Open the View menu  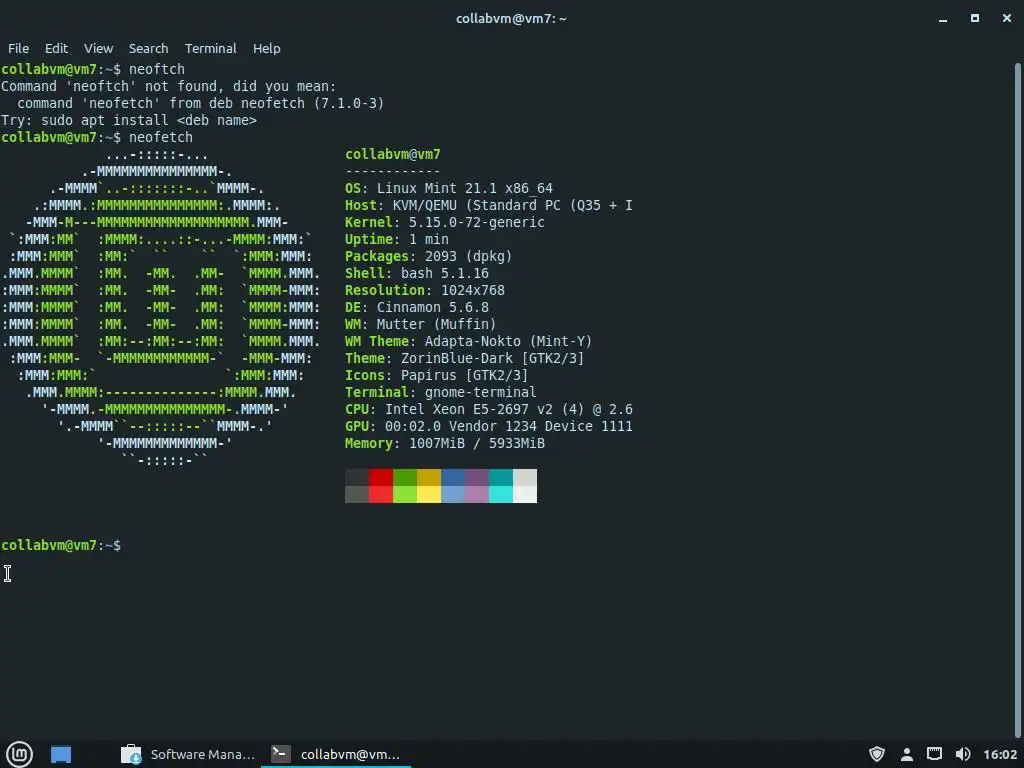[x=98, y=48]
